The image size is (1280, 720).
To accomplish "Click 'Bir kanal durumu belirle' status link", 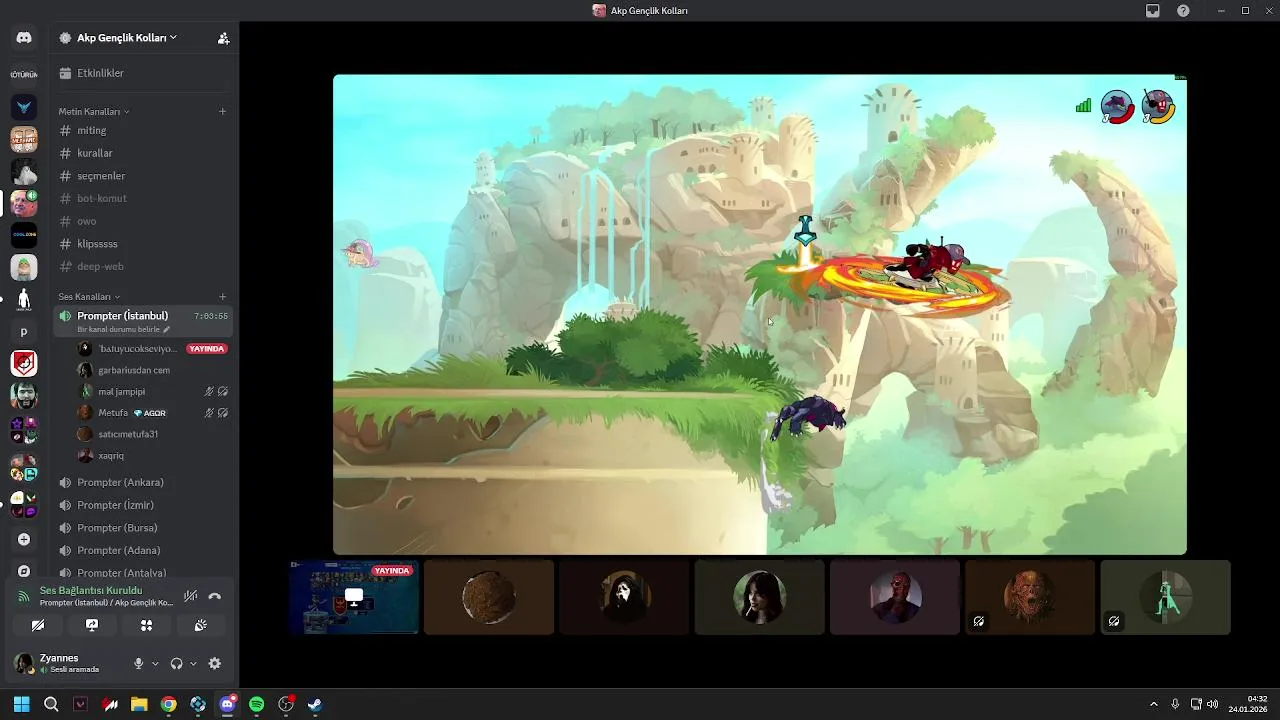I will point(123,329).
